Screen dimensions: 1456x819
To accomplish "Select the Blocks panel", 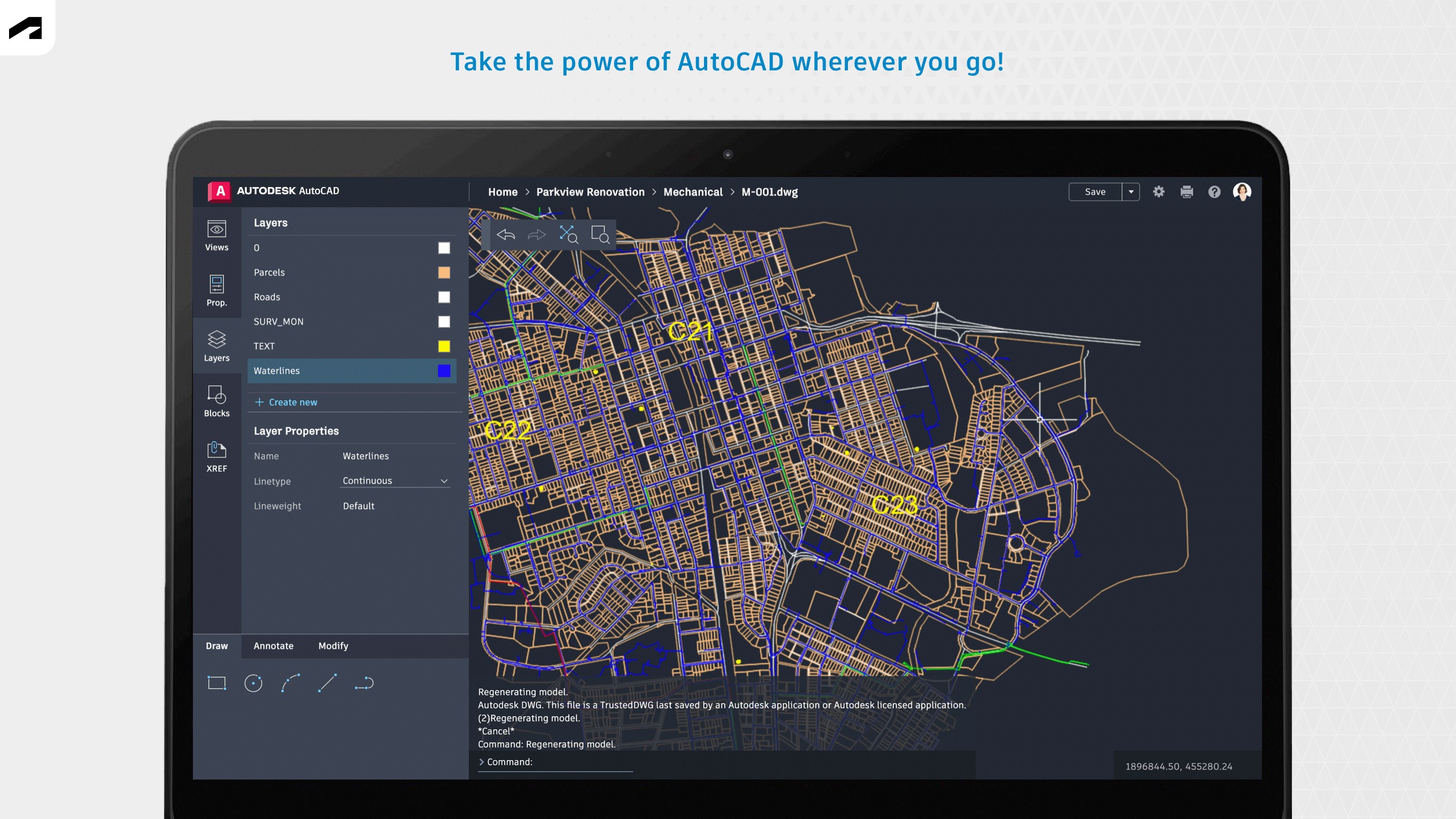I will 216,401.
